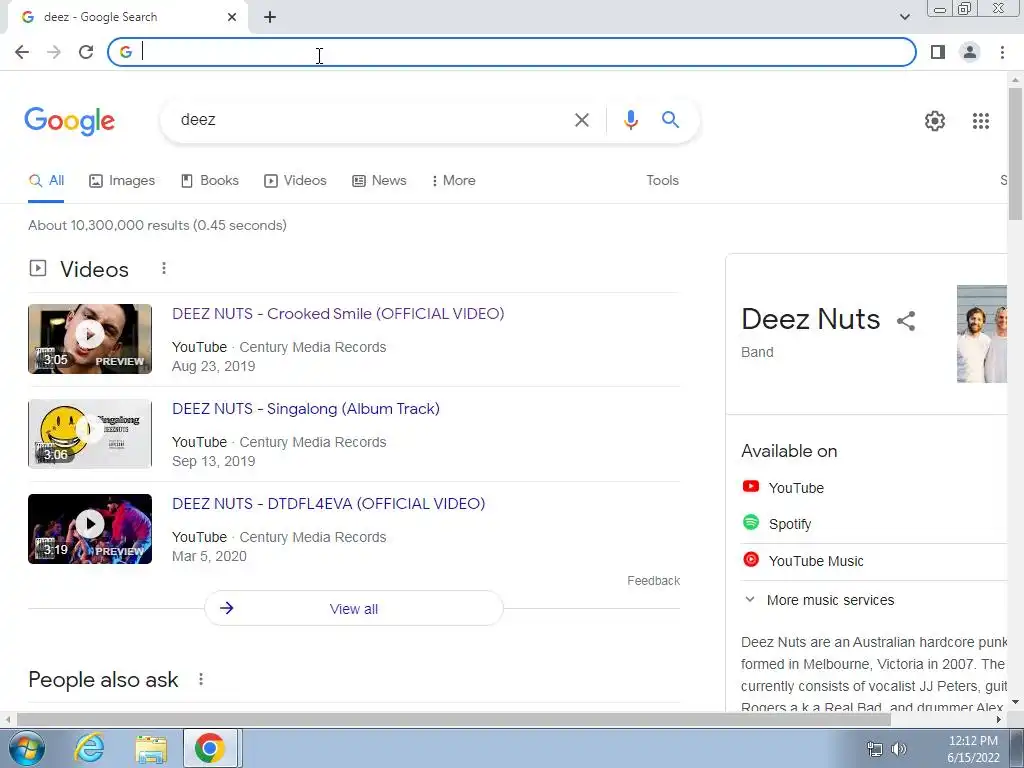Screen dimensions: 1024x768
Task: Click the Google logo
Action: pos(69,121)
